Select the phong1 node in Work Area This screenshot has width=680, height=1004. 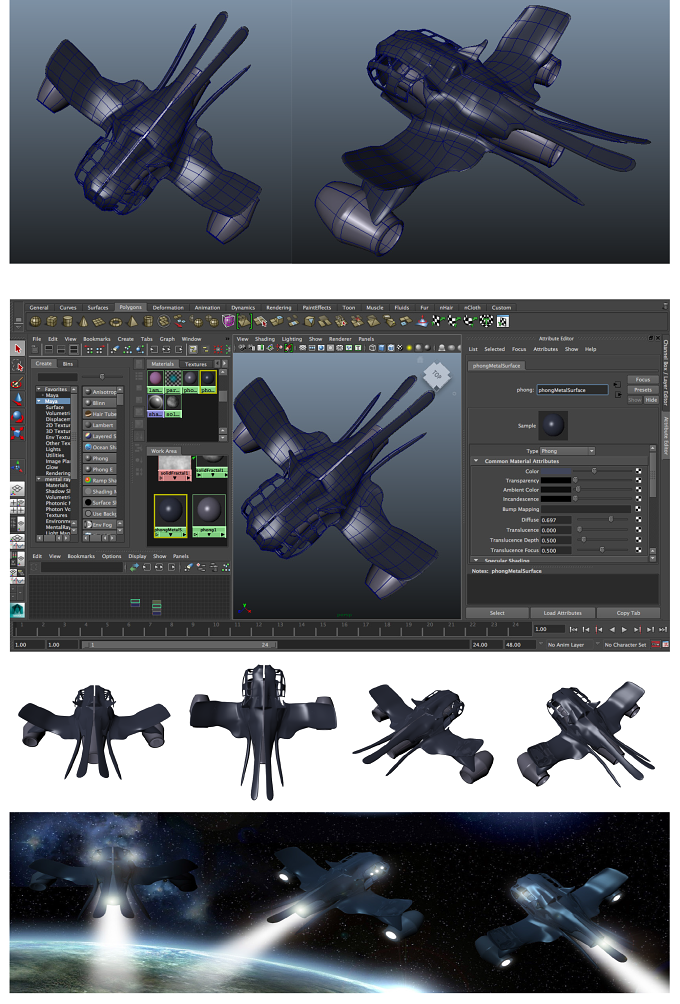209,516
